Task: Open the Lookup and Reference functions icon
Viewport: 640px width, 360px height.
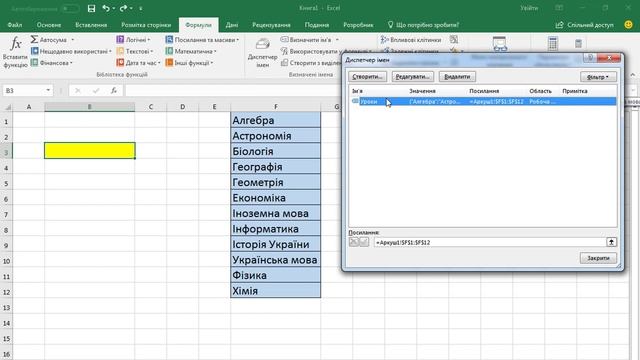Action: pos(169,40)
